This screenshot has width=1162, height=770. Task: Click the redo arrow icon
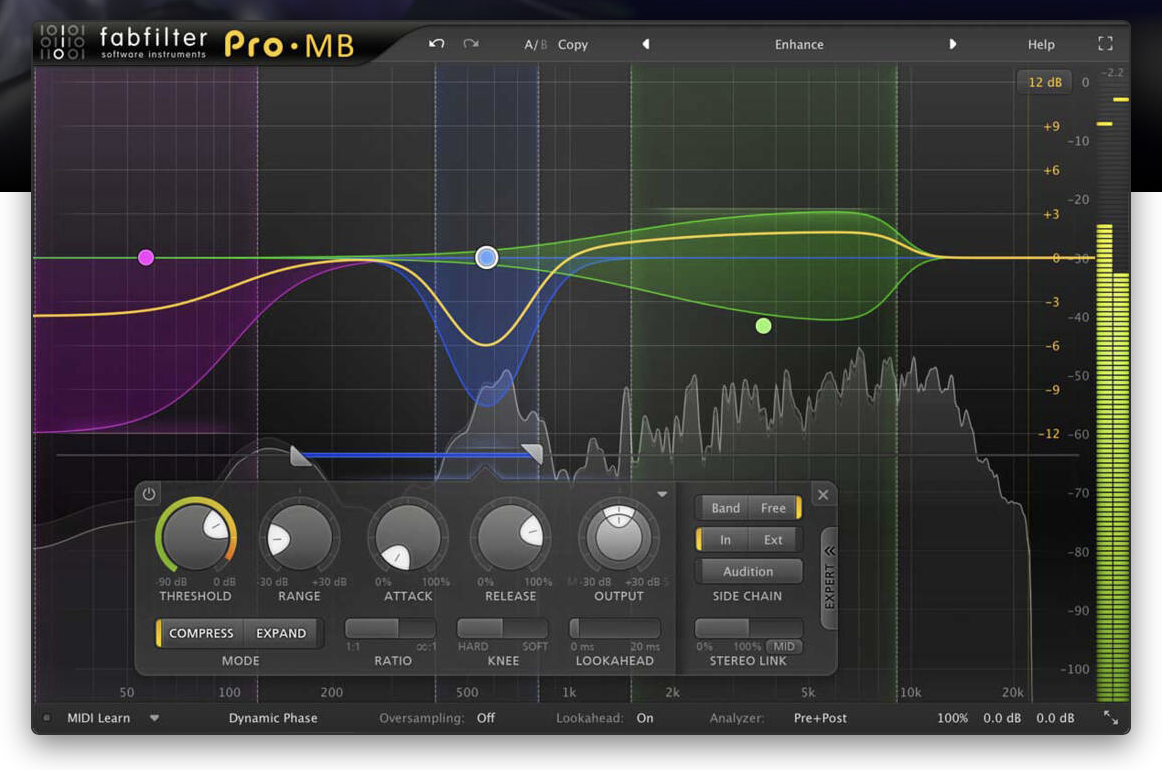[x=471, y=44]
